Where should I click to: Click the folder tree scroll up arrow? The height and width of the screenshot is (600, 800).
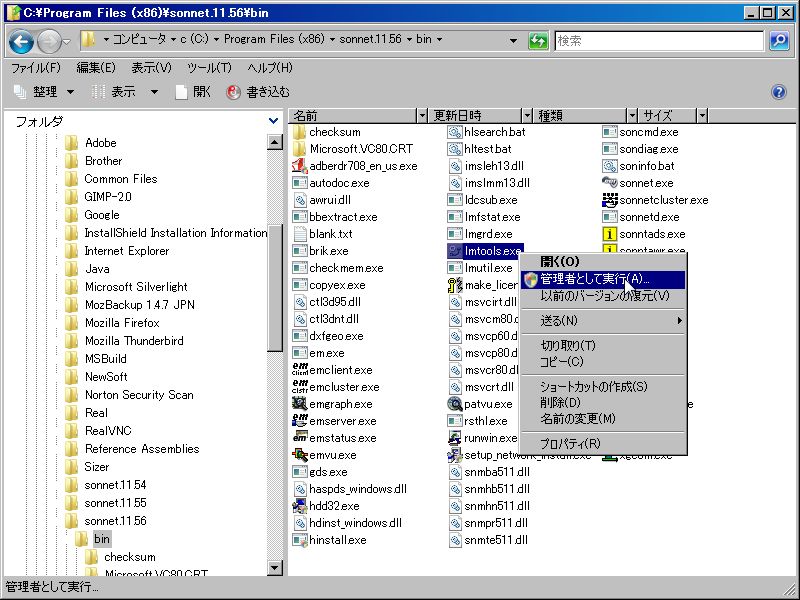point(274,142)
